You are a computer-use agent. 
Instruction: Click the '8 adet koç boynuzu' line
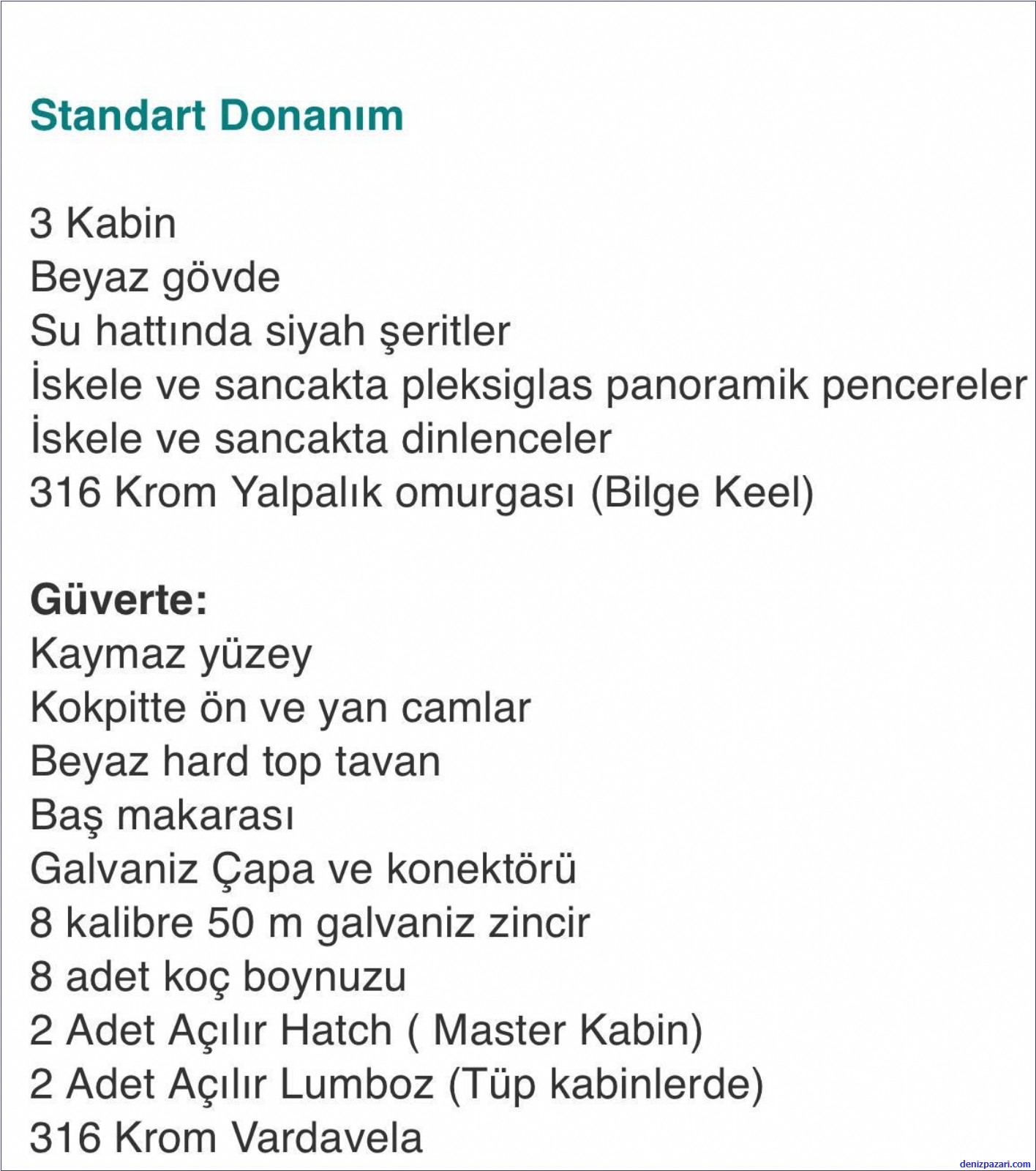point(218,977)
